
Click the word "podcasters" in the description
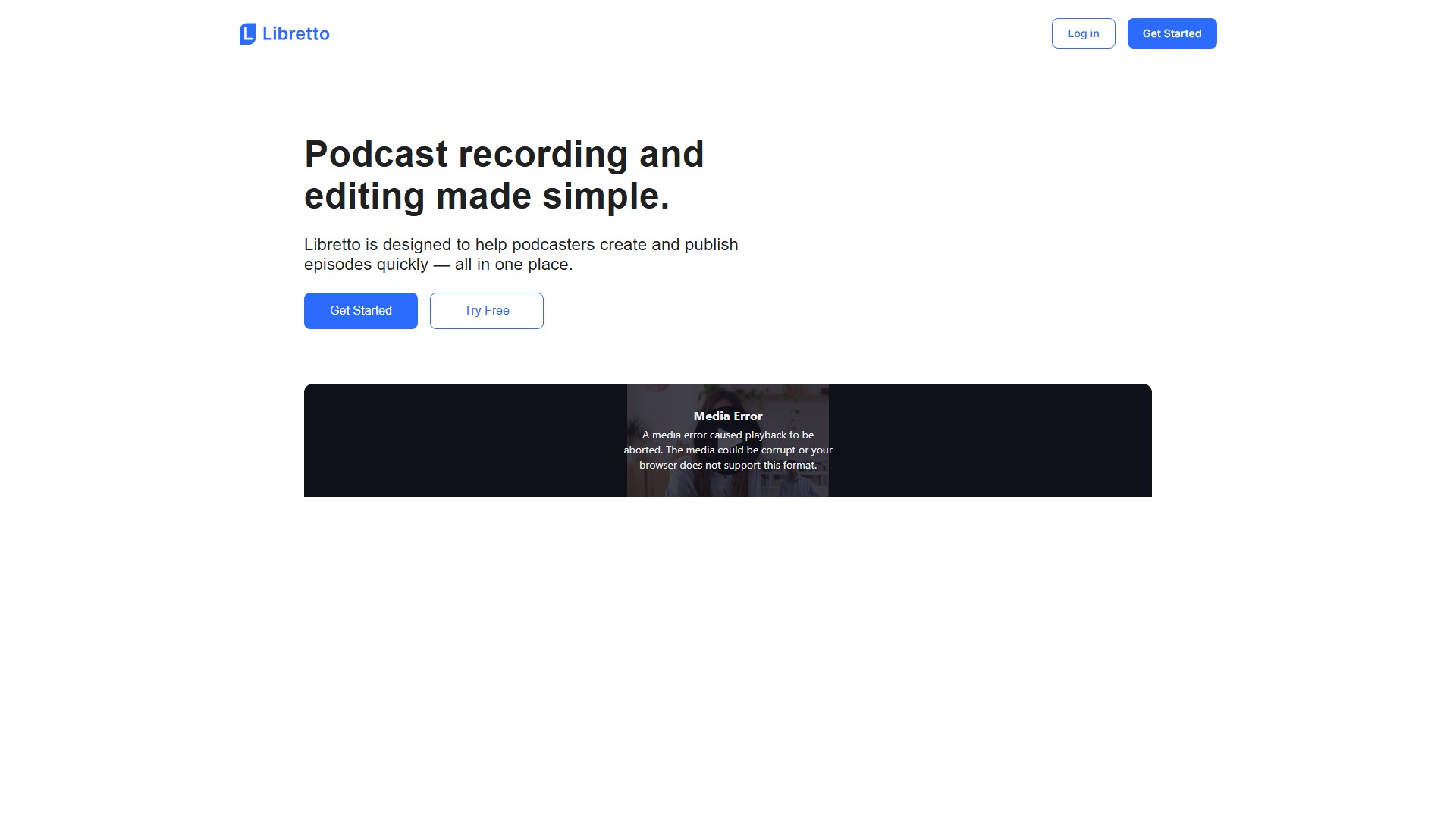coord(554,245)
